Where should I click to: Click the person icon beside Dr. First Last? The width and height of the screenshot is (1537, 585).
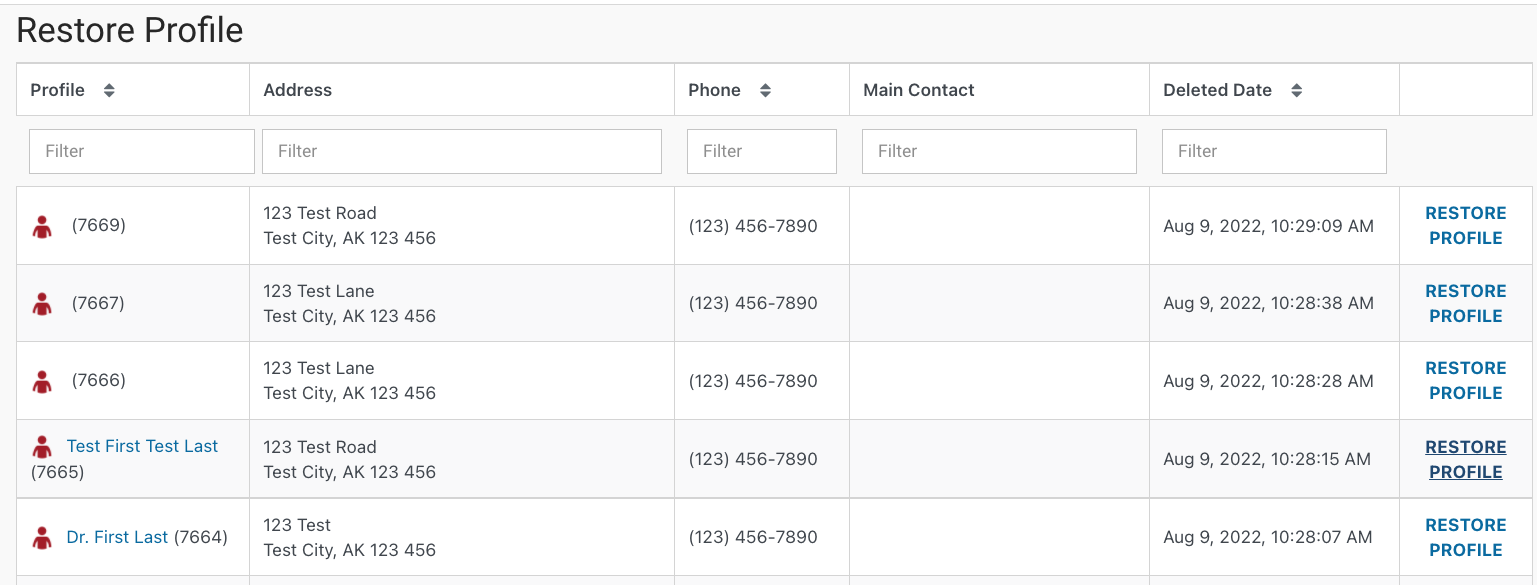pyautogui.click(x=42, y=538)
